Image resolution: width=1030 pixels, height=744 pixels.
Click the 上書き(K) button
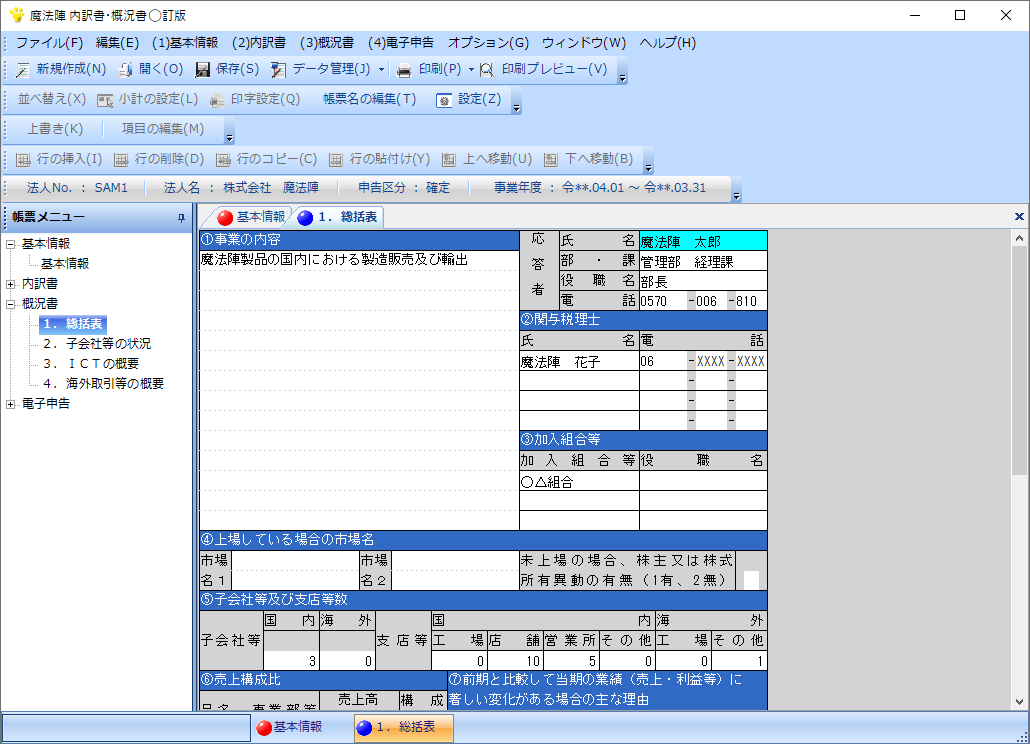point(55,129)
